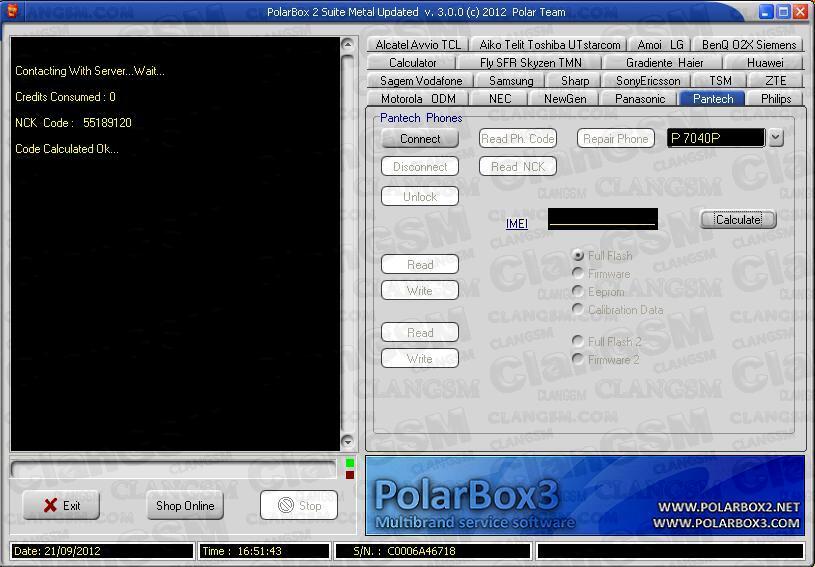Image resolution: width=815 pixels, height=567 pixels.
Task: Click the Contacting With Server...Wait... line
Action: [90, 71]
